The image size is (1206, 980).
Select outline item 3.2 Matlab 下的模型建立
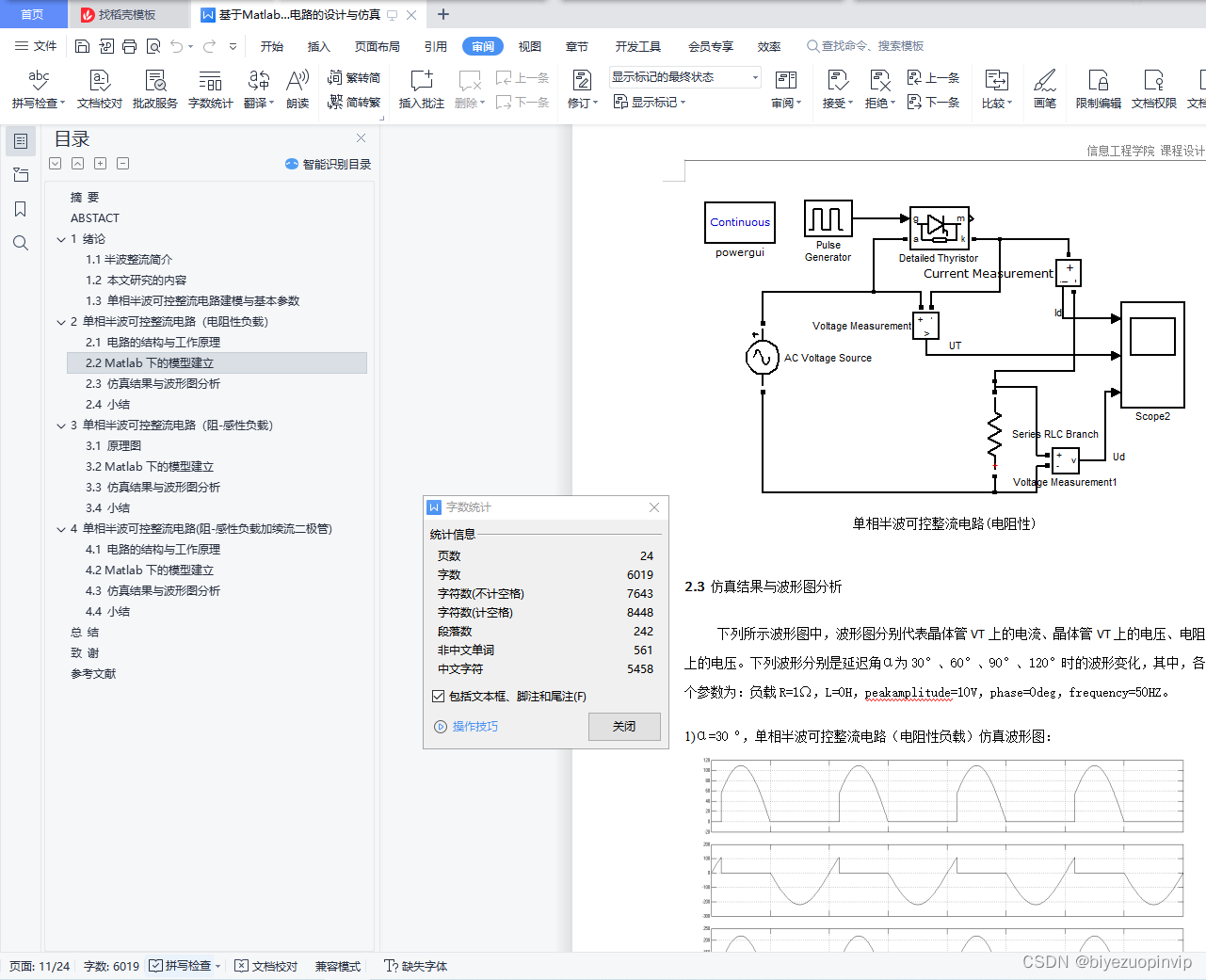[150, 467]
